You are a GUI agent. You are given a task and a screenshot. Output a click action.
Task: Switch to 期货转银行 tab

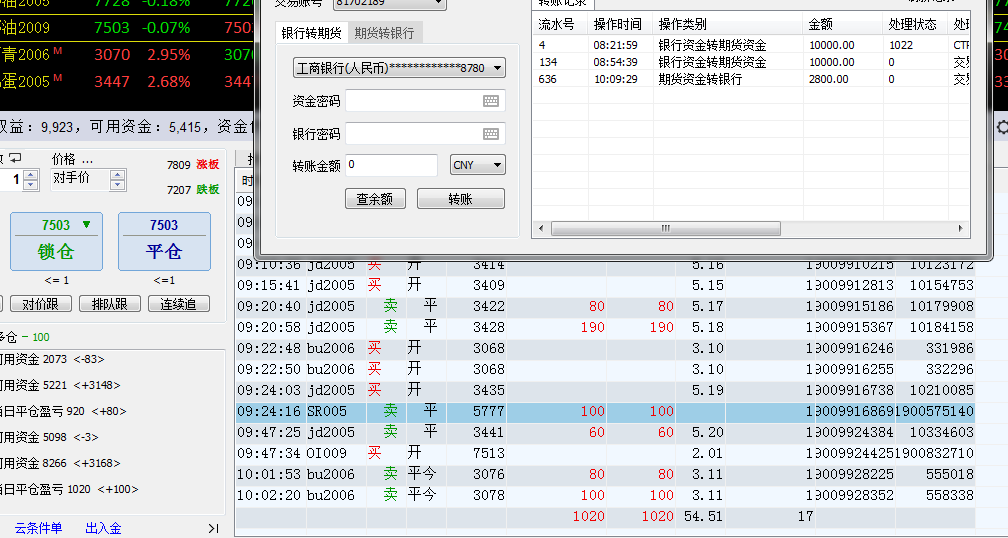tap(384, 33)
